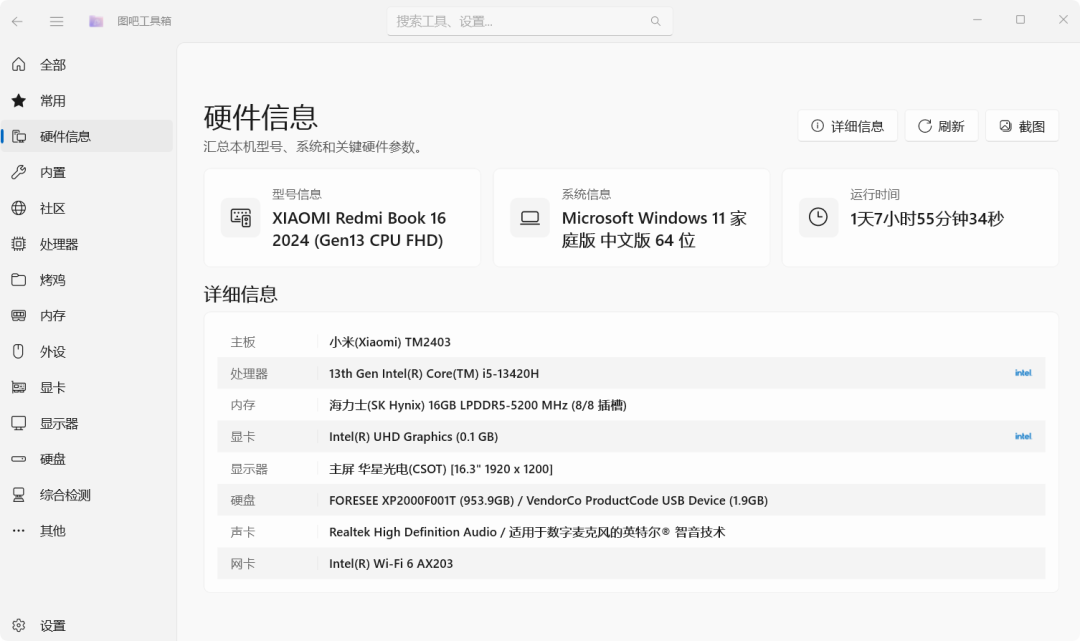Click the 显卡 graphics card icon
This screenshot has width=1080, height=641.
pyautogui.click(x=19, y=387)
